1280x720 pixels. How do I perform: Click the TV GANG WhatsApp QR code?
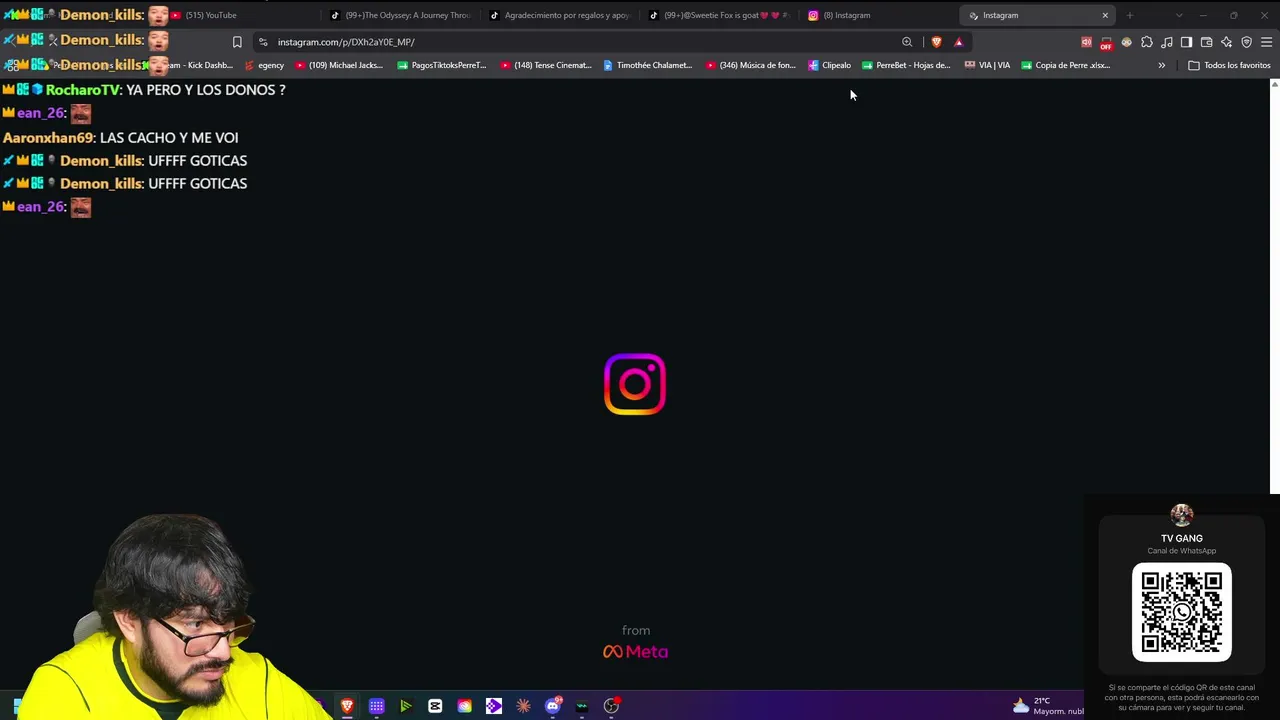coord(1182,612)
